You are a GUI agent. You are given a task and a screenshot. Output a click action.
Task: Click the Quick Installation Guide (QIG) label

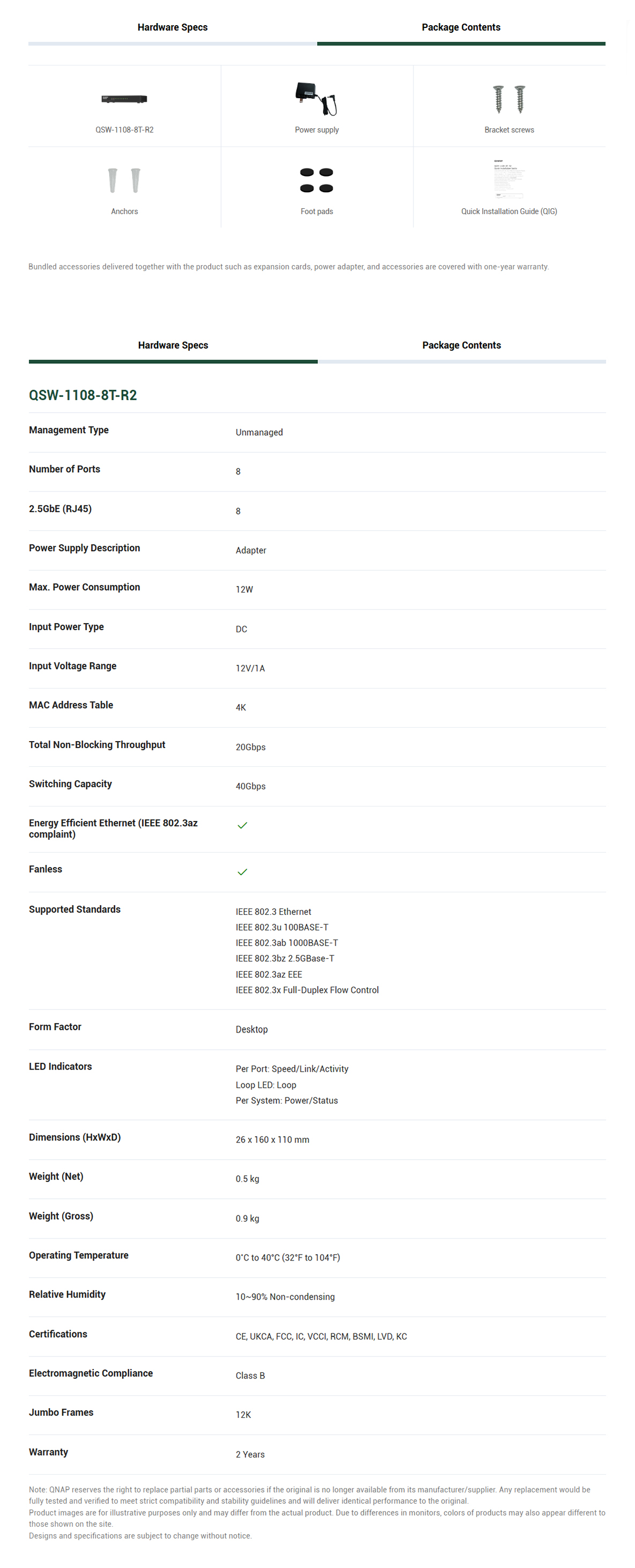pyautogui.click(x=509, y=211)
